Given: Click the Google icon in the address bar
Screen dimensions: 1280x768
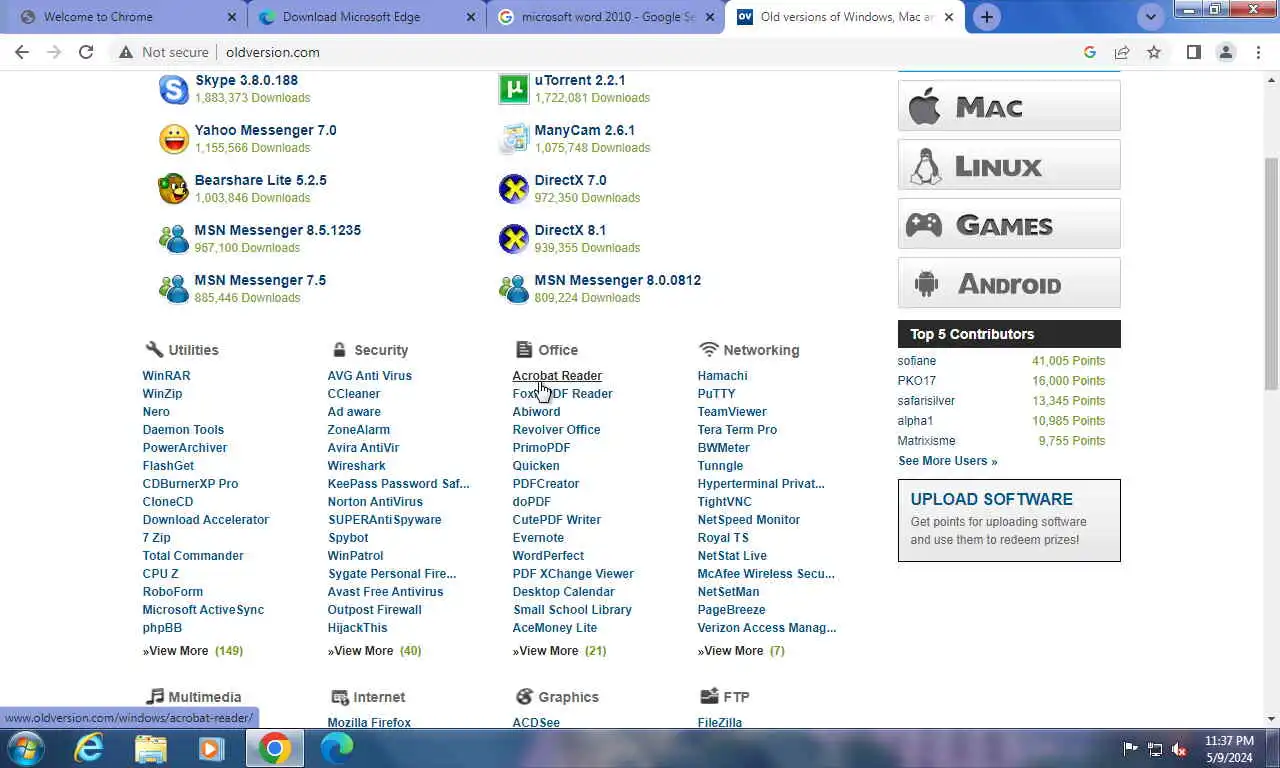Looking at the screenshot, I should click(x=1090, y=52).
